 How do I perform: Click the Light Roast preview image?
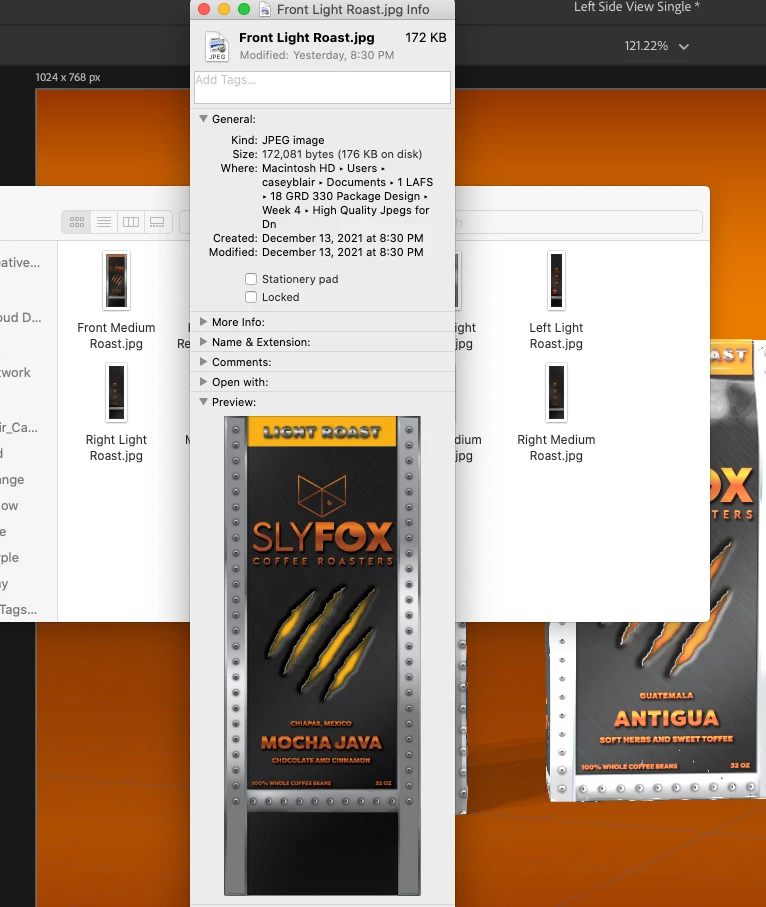click(x=322, y=655)
